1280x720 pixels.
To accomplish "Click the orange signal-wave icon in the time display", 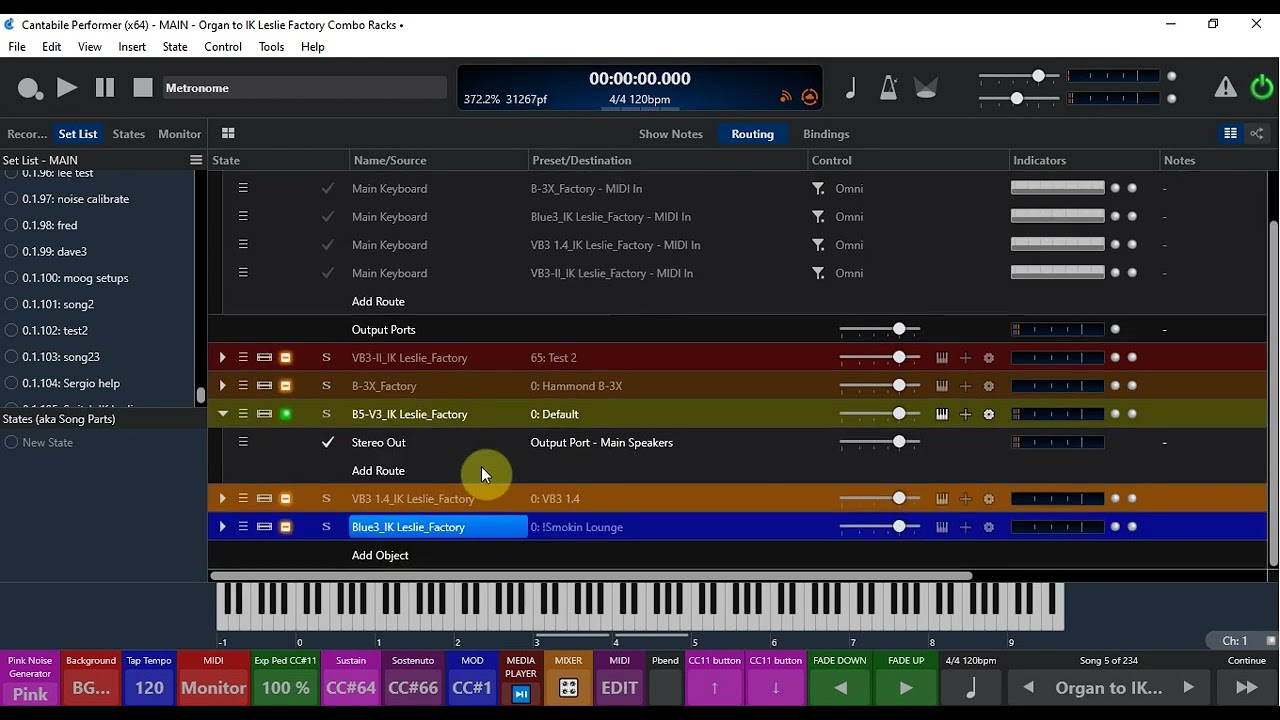I will 786,97.
